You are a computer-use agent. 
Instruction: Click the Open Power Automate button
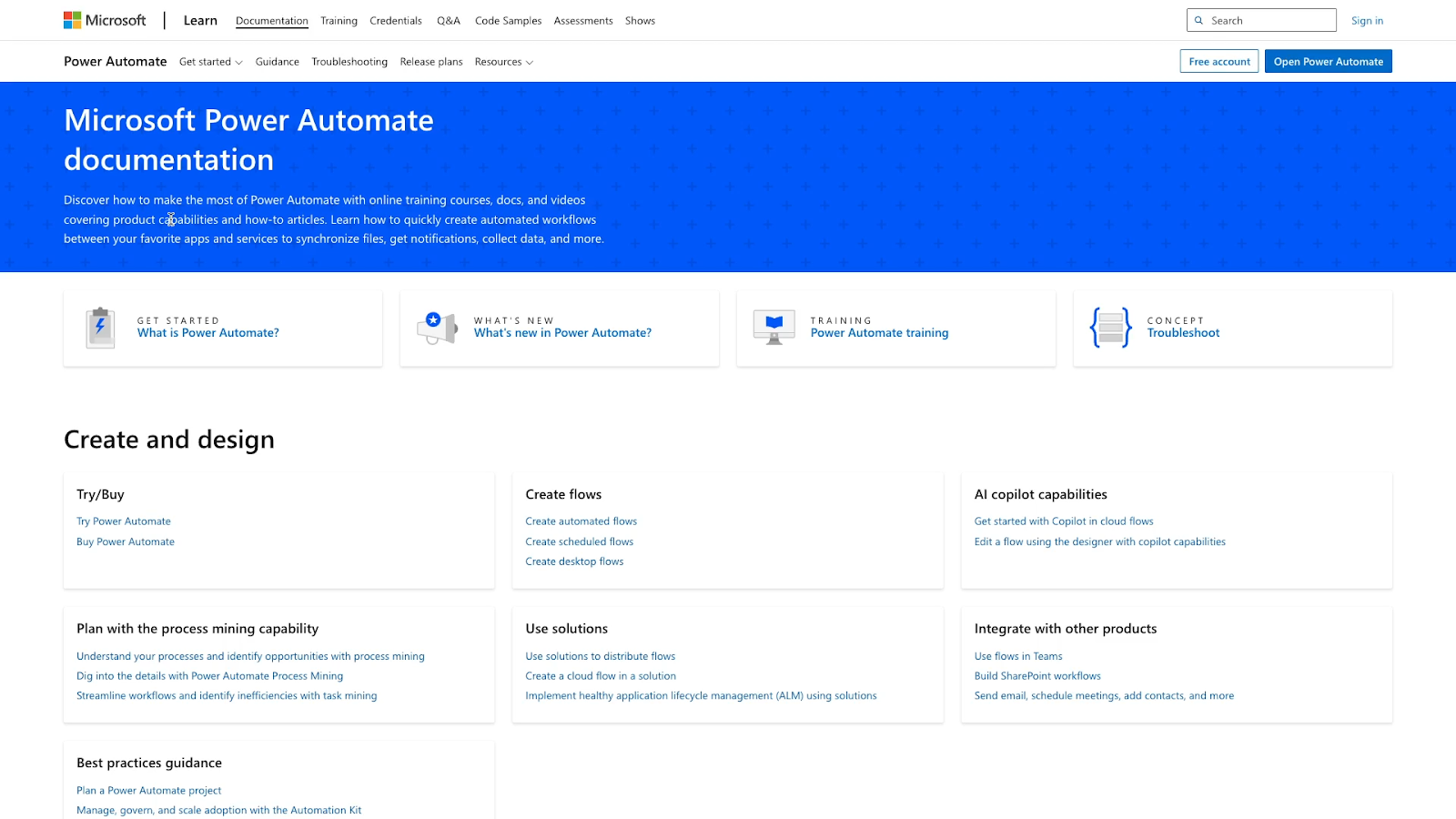tap(1329, 61)
